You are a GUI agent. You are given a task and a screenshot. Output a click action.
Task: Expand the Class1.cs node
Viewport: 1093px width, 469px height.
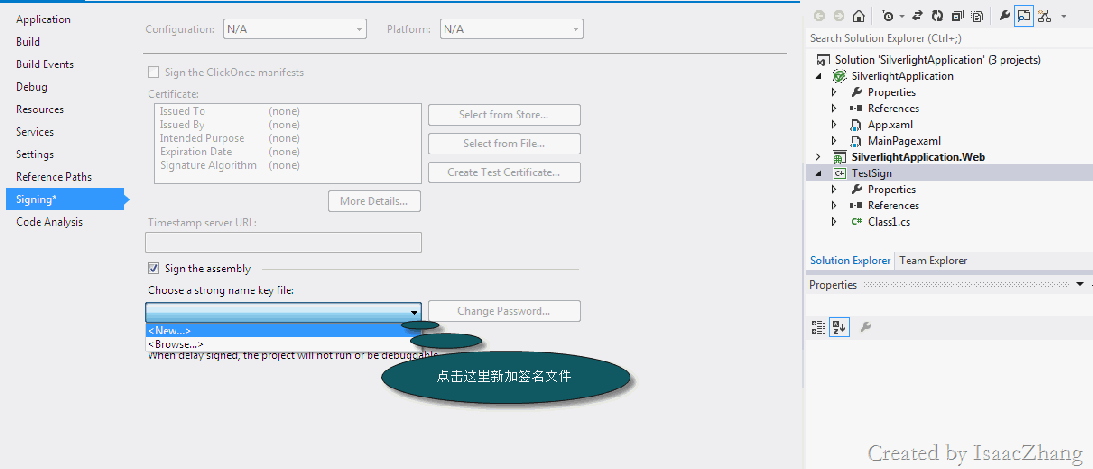coord(834,222)
